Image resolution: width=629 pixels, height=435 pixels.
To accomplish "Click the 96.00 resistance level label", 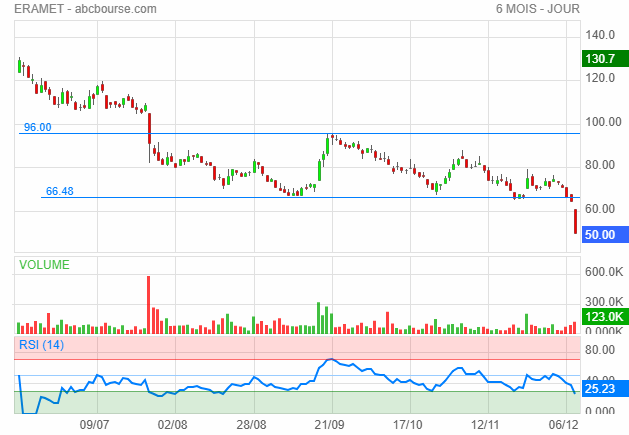I will (x=38, y=127).
